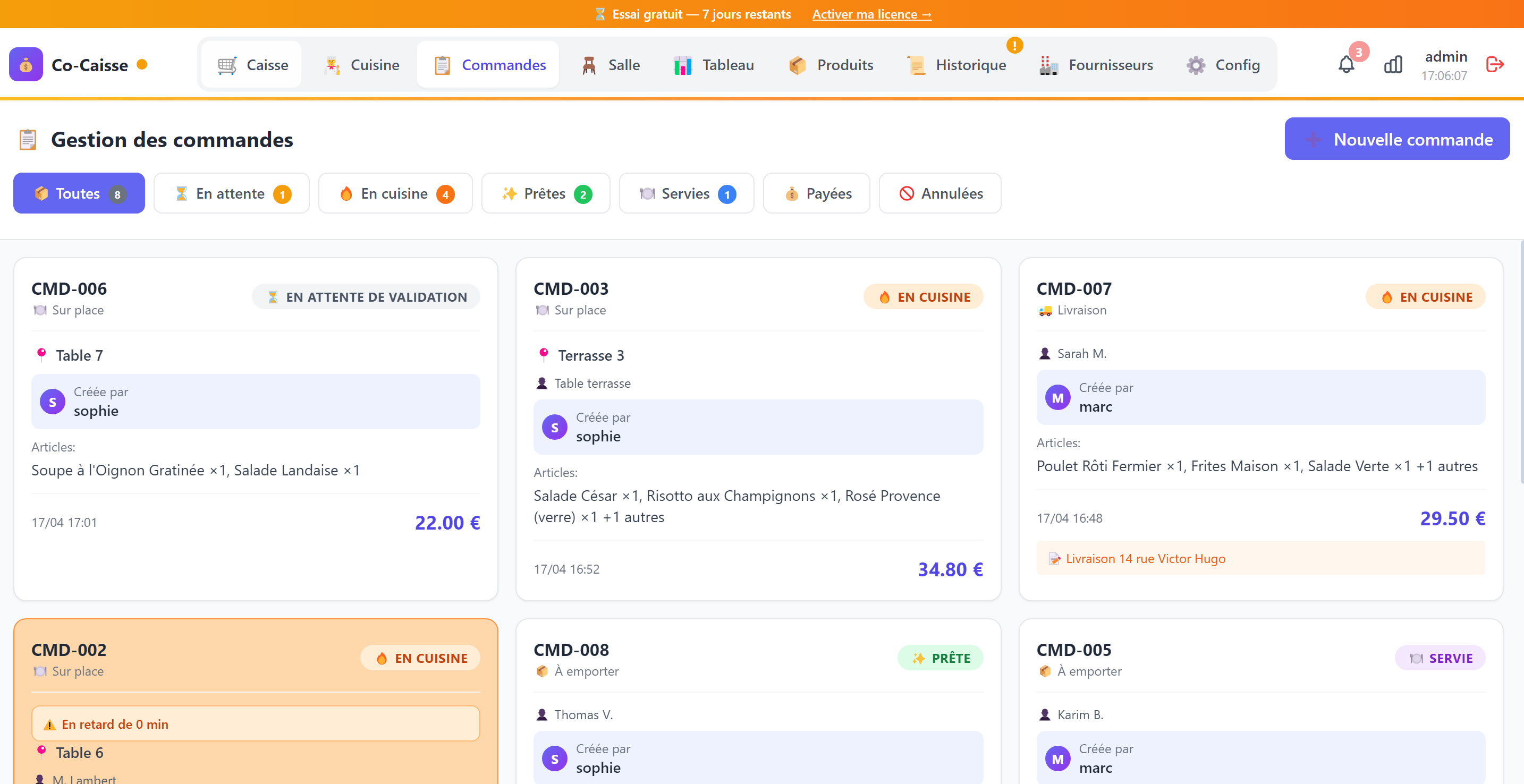Open notifications showing 3 alerts
Screen dimensions: 1524x784
click(x=1346, y=64)
